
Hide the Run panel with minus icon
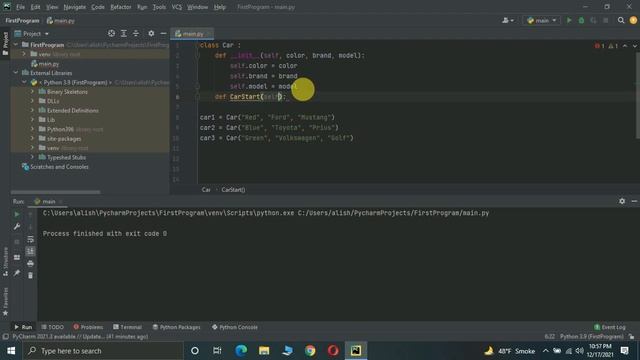click(634, 201)
